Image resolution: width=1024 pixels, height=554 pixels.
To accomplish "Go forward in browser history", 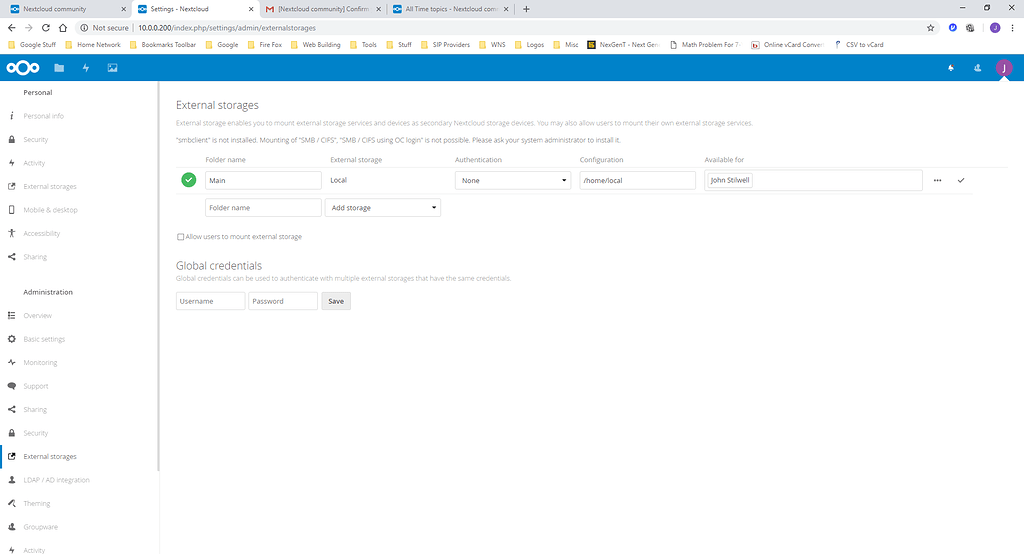I will 28,28.
